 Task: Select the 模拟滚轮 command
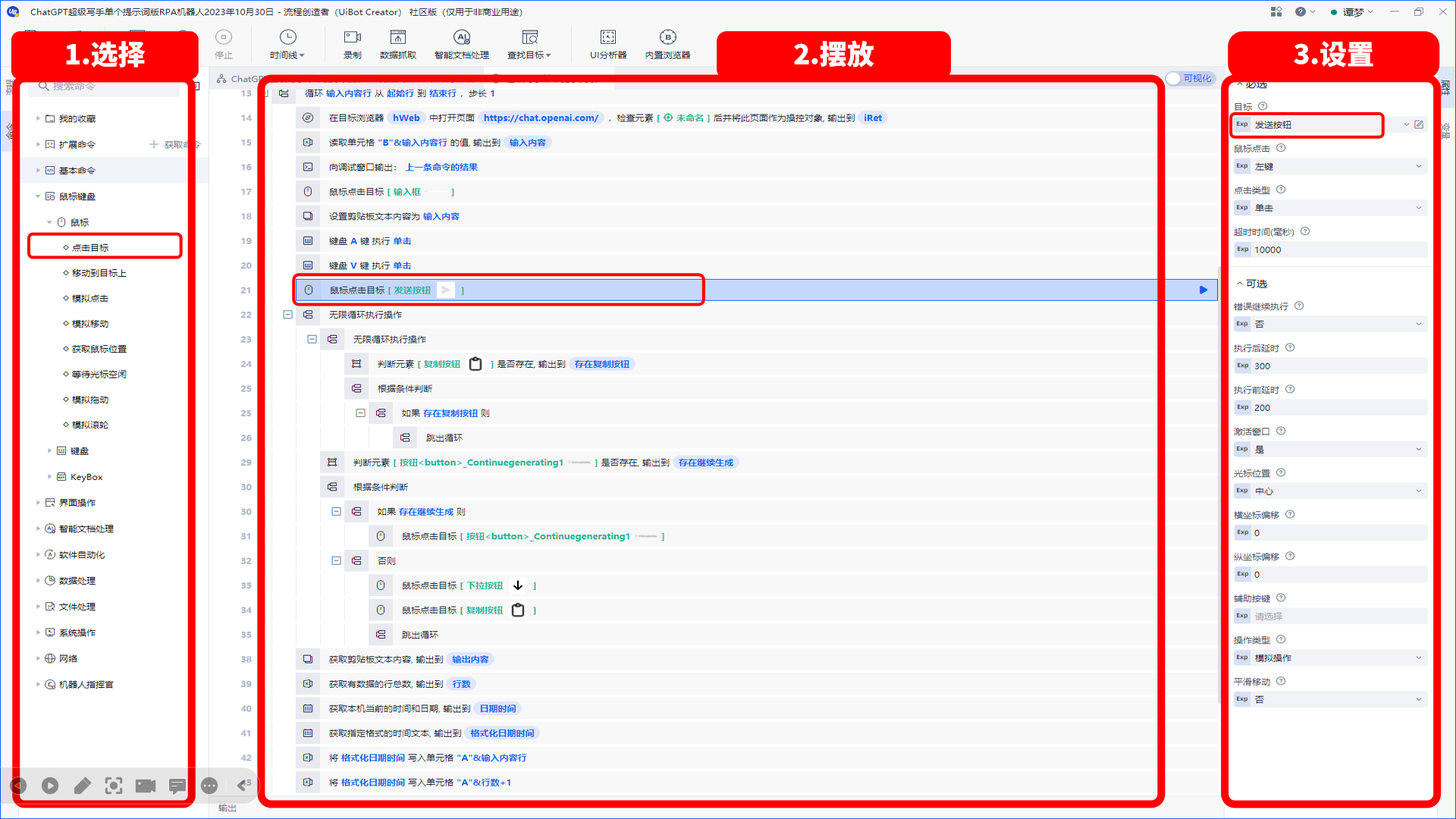89,425
